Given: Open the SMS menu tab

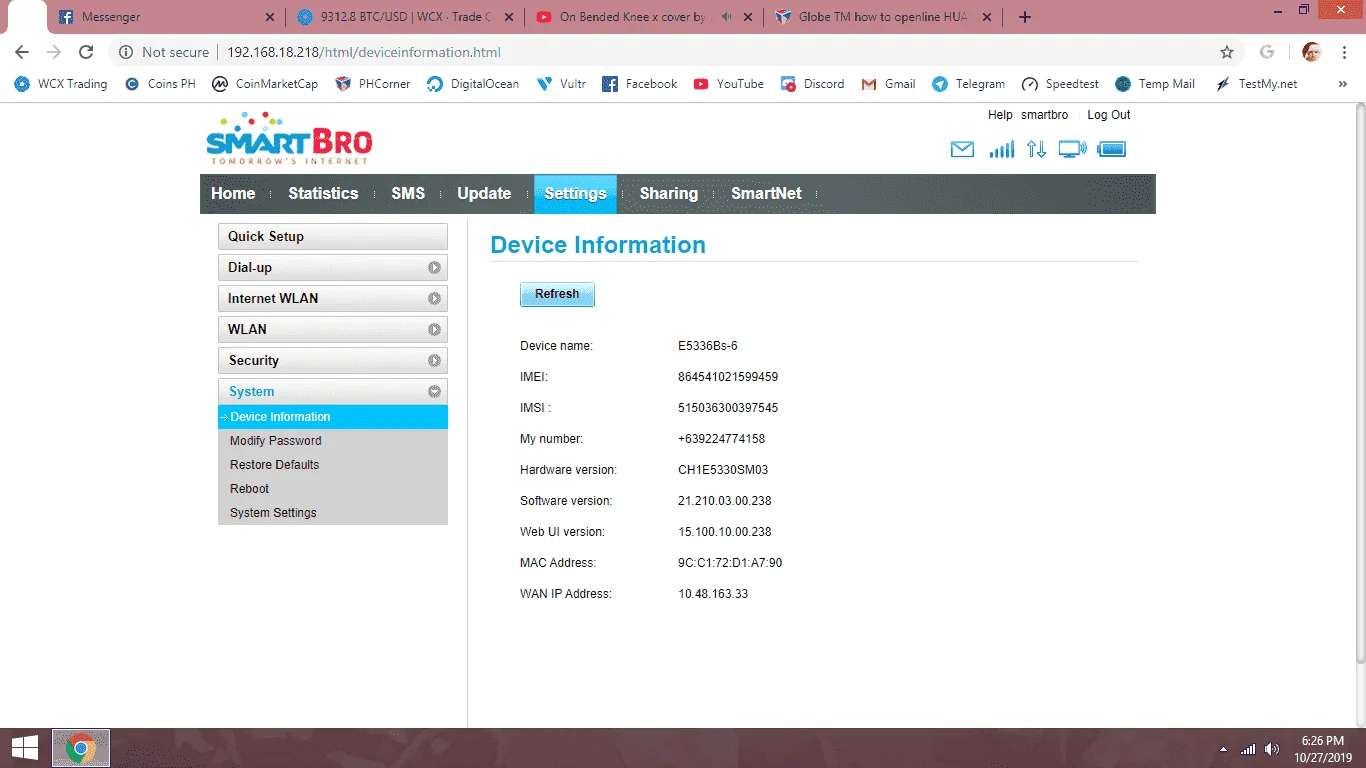Looking at the screenshot, I should [x=408, y=194].
